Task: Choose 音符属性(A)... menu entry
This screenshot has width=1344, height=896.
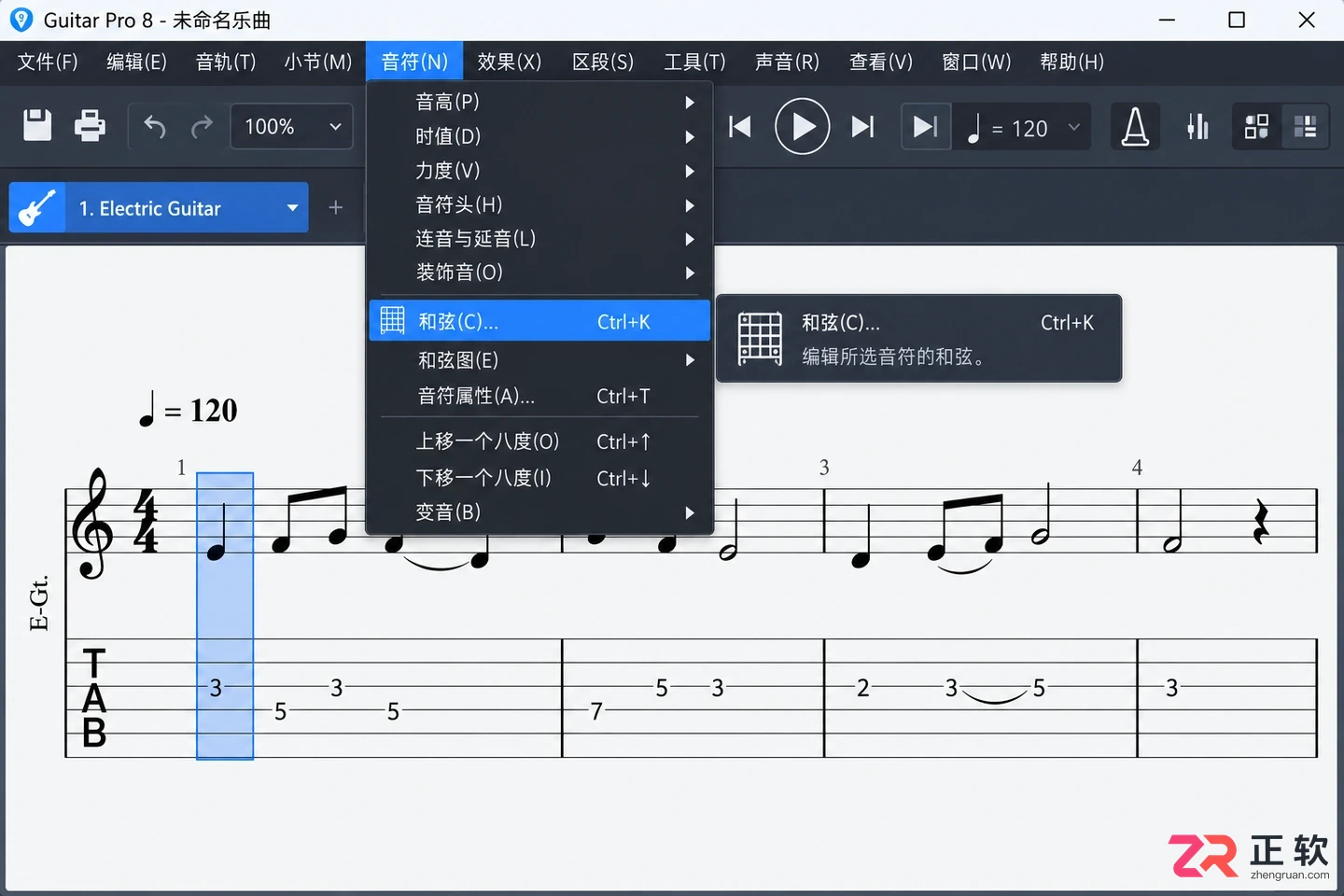Action: point(539,396)
